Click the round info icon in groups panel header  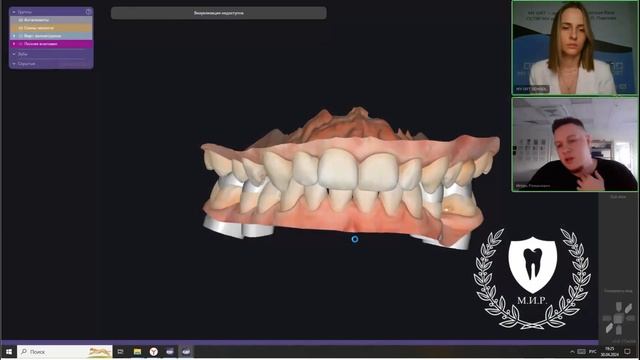pyautogui.click(x=88, y=12)
